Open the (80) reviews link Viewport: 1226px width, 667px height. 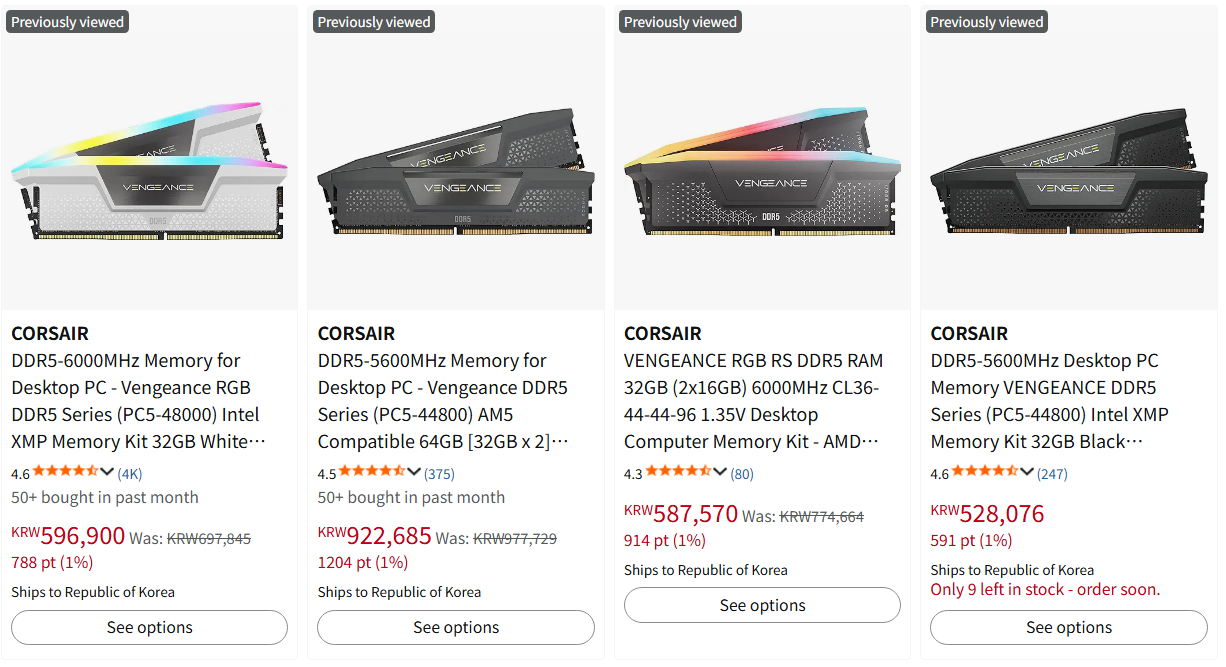(742, 473)
